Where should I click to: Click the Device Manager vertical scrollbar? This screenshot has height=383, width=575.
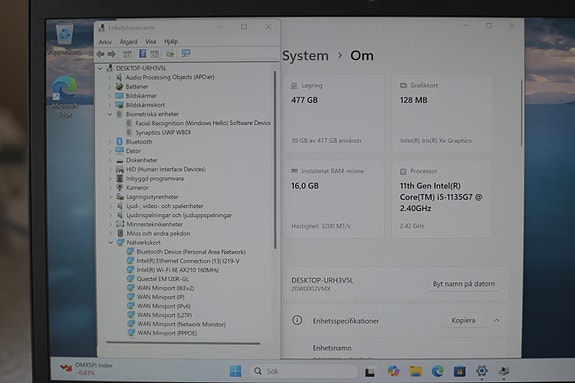tap(275, 160)
